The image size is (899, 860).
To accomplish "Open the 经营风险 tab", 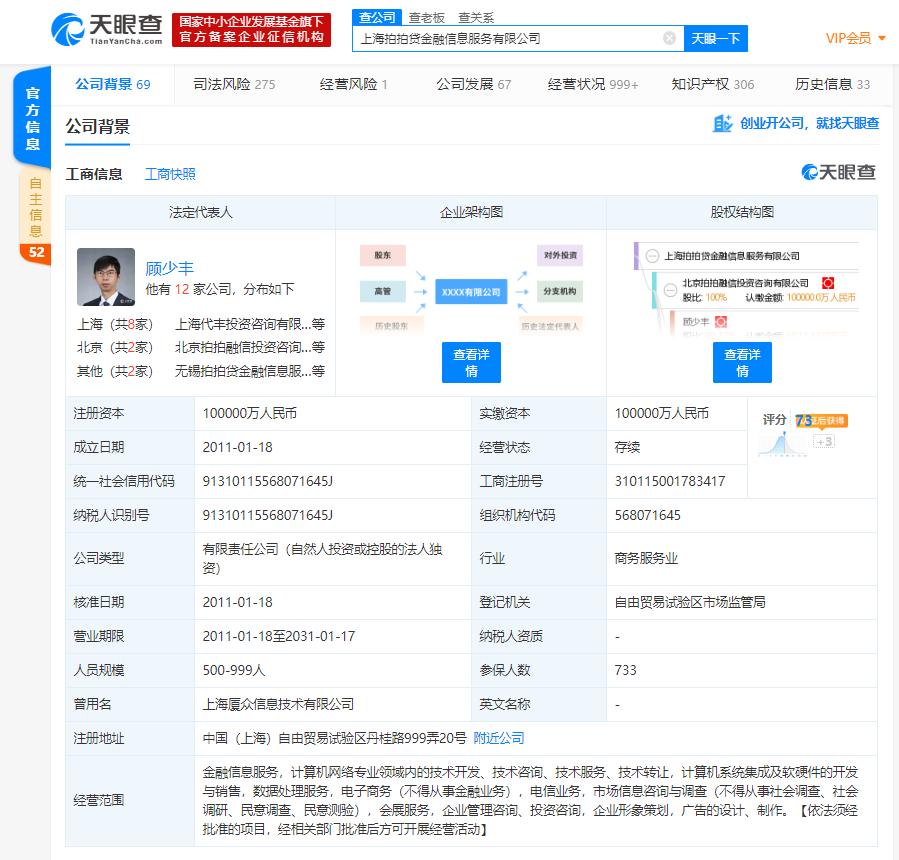I will (354, 84).
